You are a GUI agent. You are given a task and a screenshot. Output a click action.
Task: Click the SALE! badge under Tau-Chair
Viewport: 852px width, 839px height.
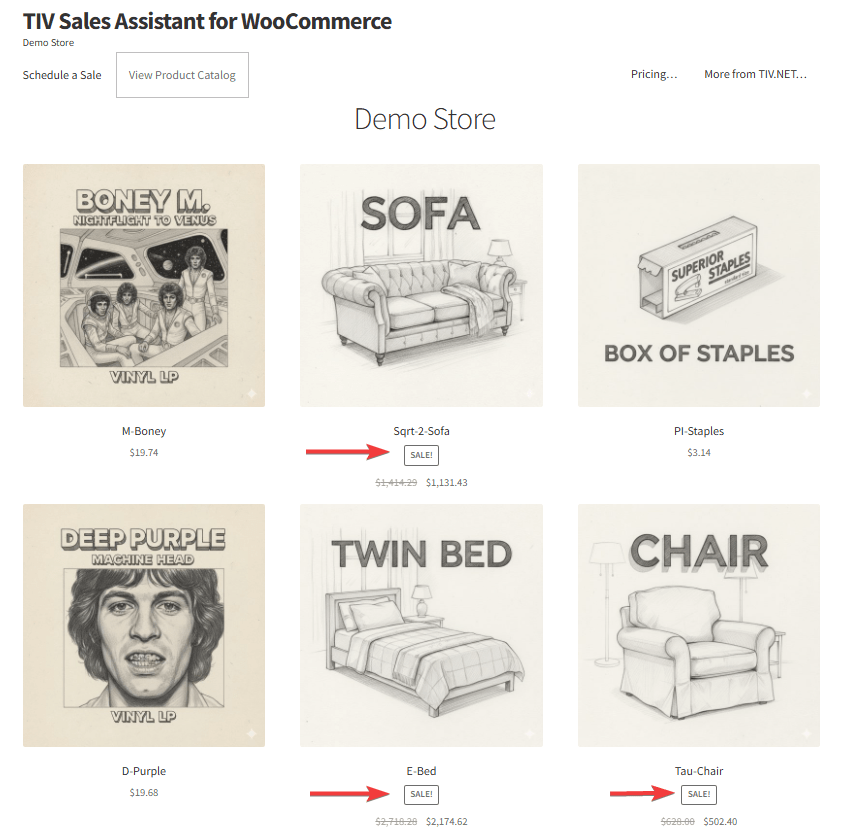coord(698,794)
